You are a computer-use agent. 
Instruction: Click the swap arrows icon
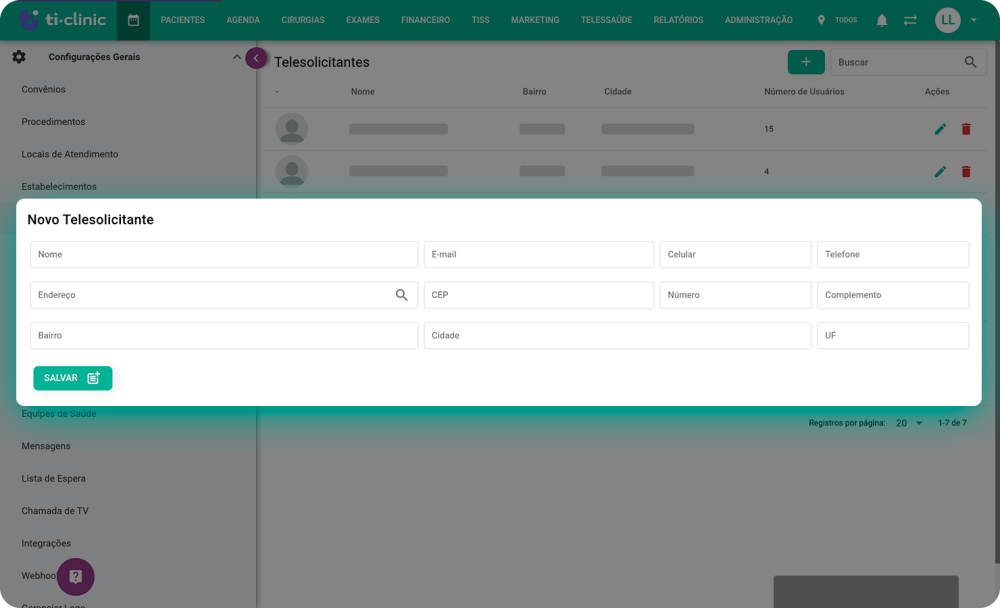pos(910,20)
